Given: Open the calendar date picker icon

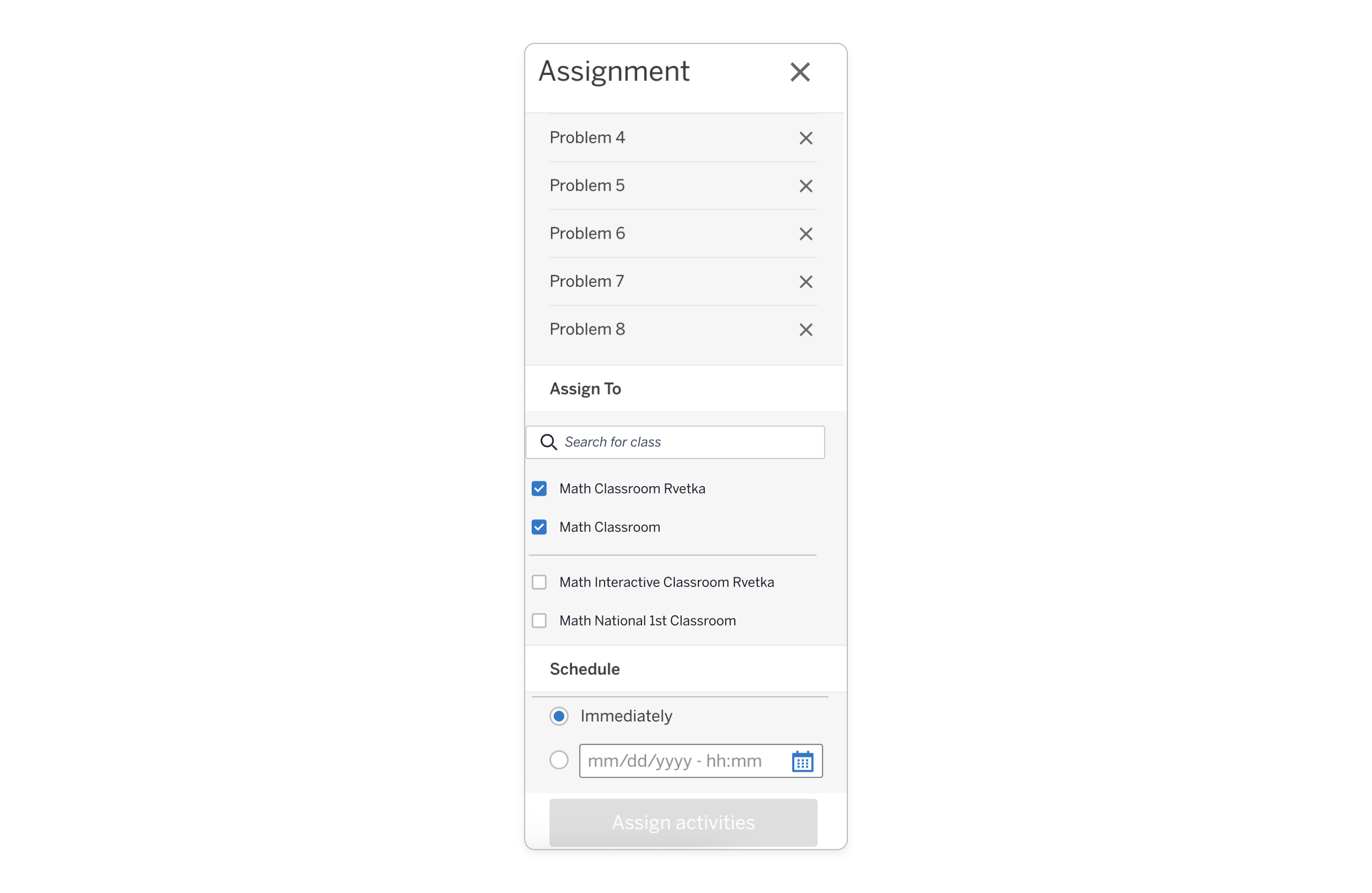Looking at the screenshot, I should tap(802, 762).
